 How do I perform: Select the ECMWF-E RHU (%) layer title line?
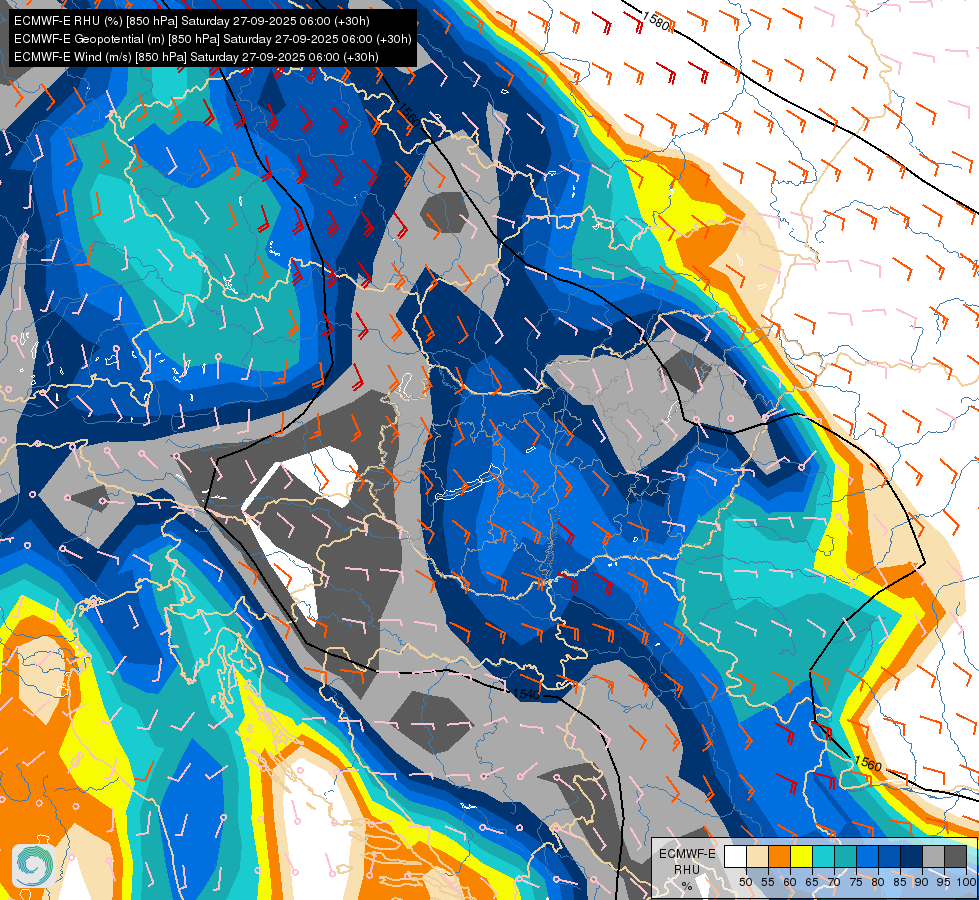[192, 21]
